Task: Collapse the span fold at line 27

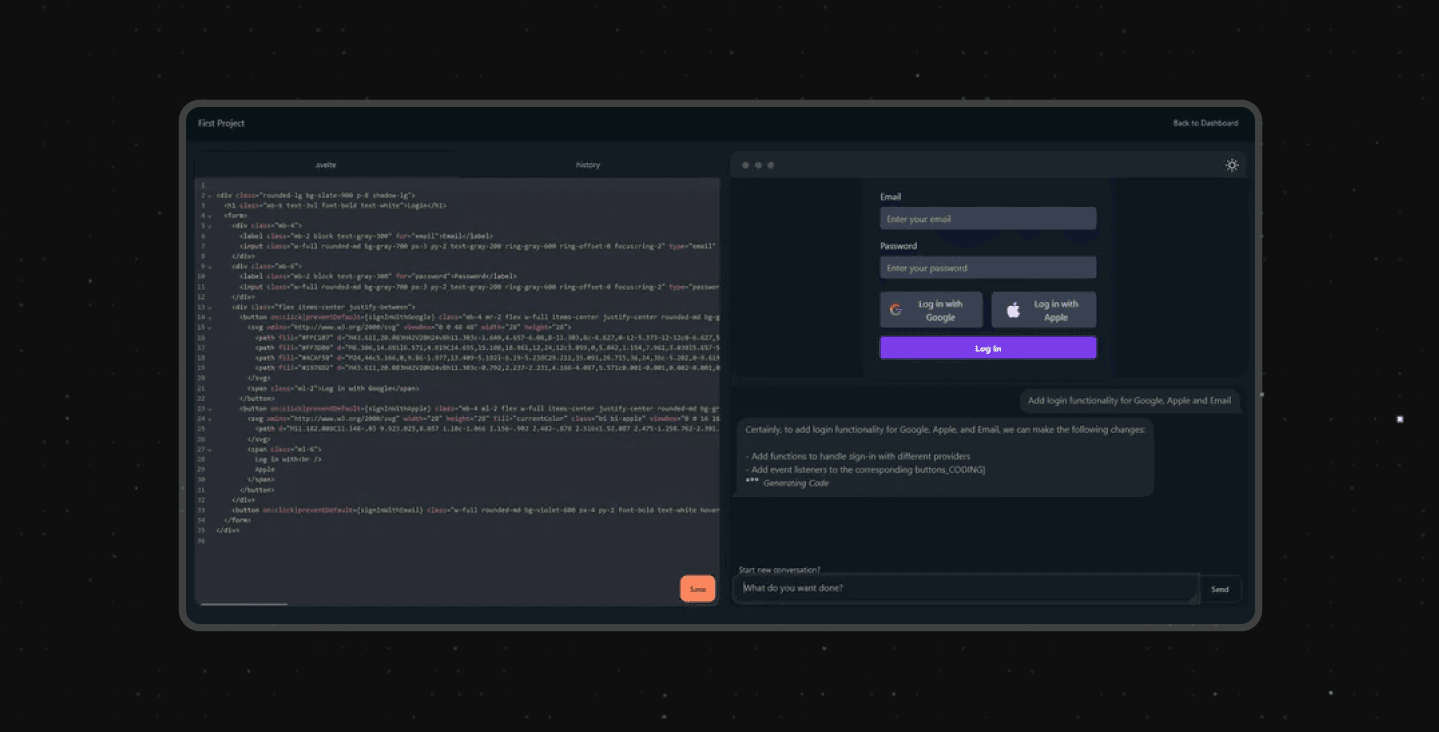Action: (210, 449)
